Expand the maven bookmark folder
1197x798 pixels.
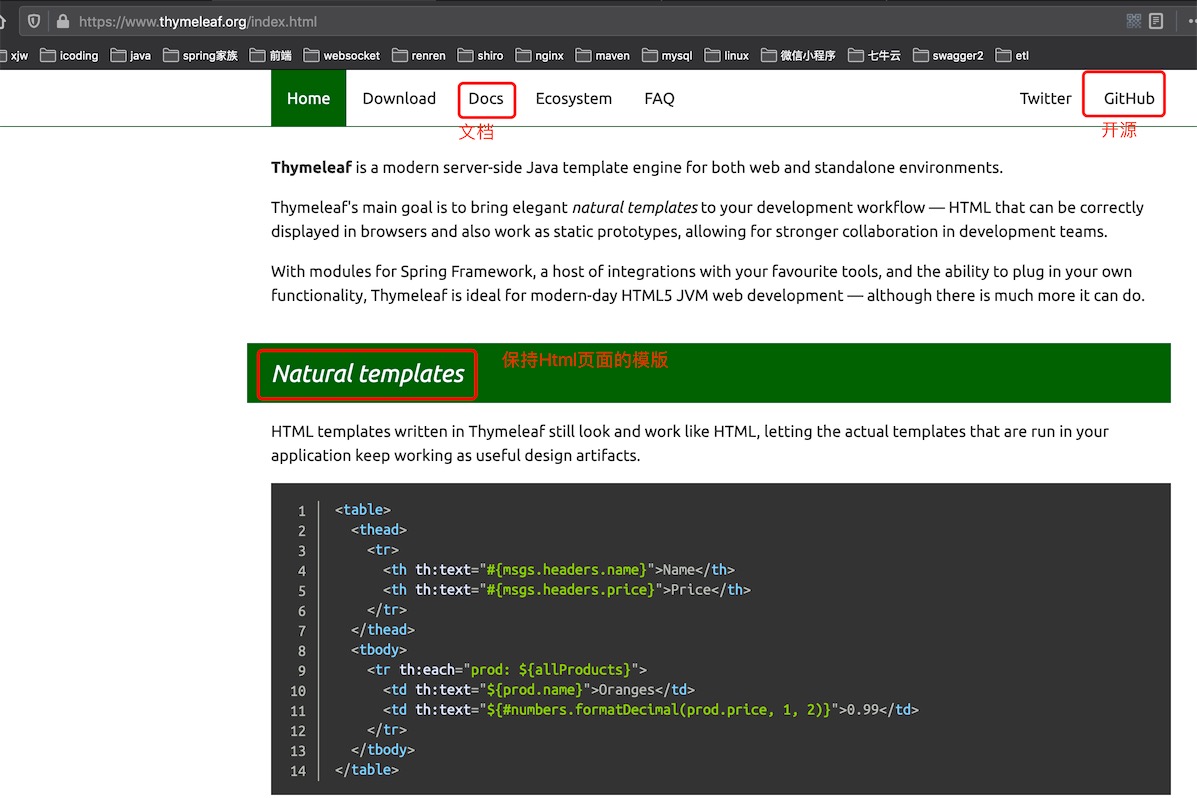[603, 56]
